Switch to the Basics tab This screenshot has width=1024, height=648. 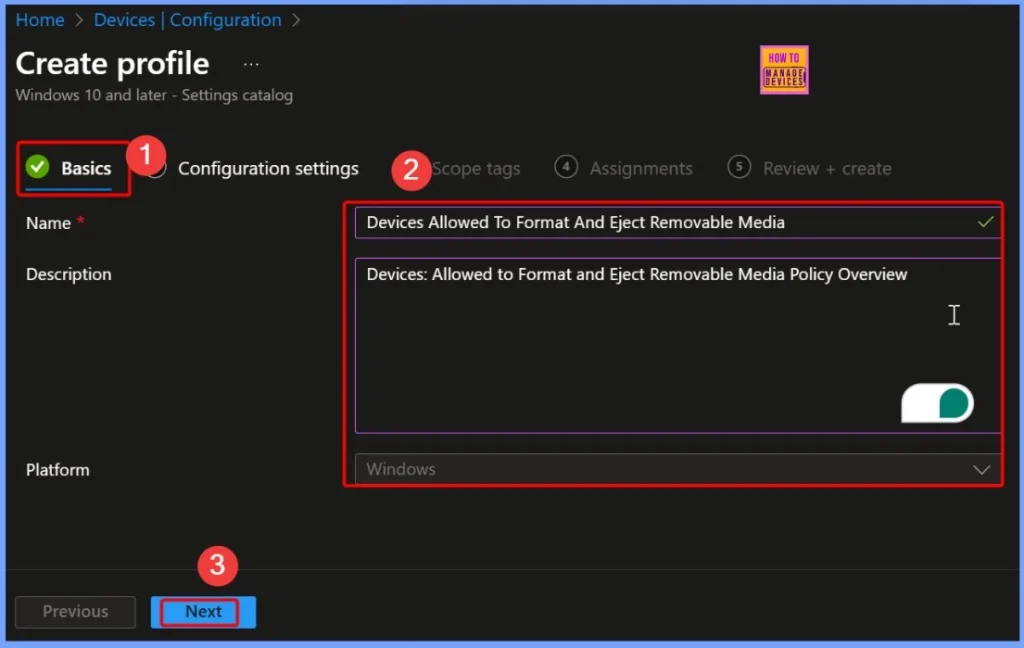pos(85,169)
